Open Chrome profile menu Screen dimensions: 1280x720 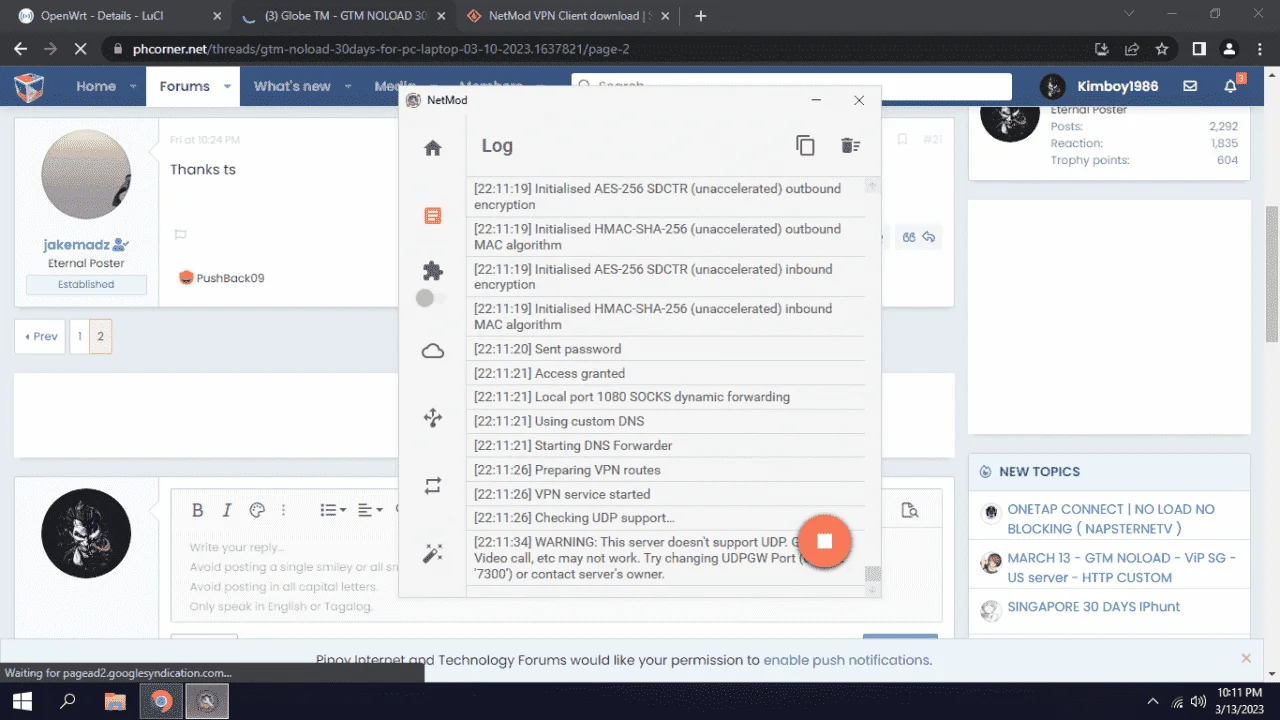[x=1229, y=48]
